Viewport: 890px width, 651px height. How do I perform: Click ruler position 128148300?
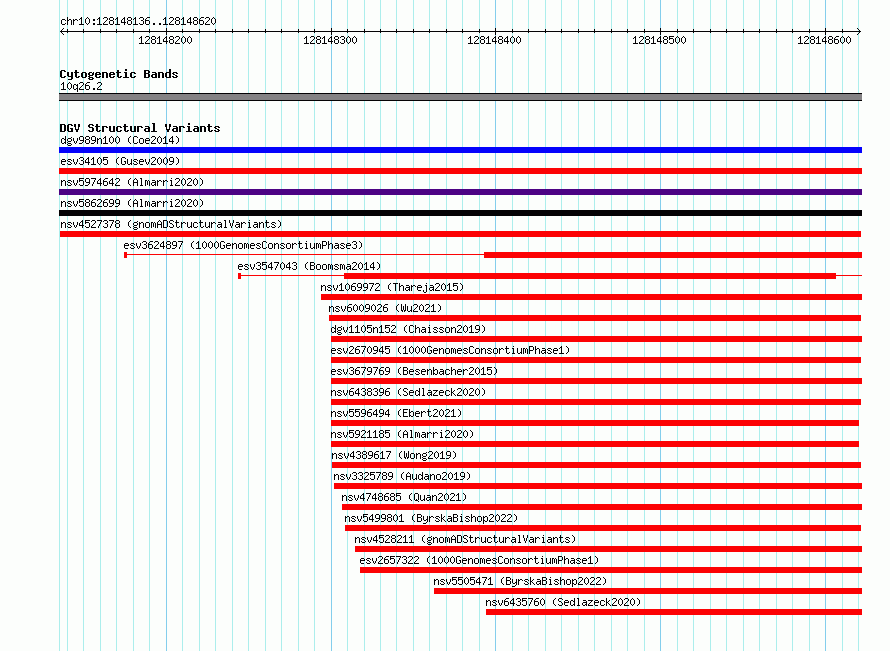click(x=330, y=40)
